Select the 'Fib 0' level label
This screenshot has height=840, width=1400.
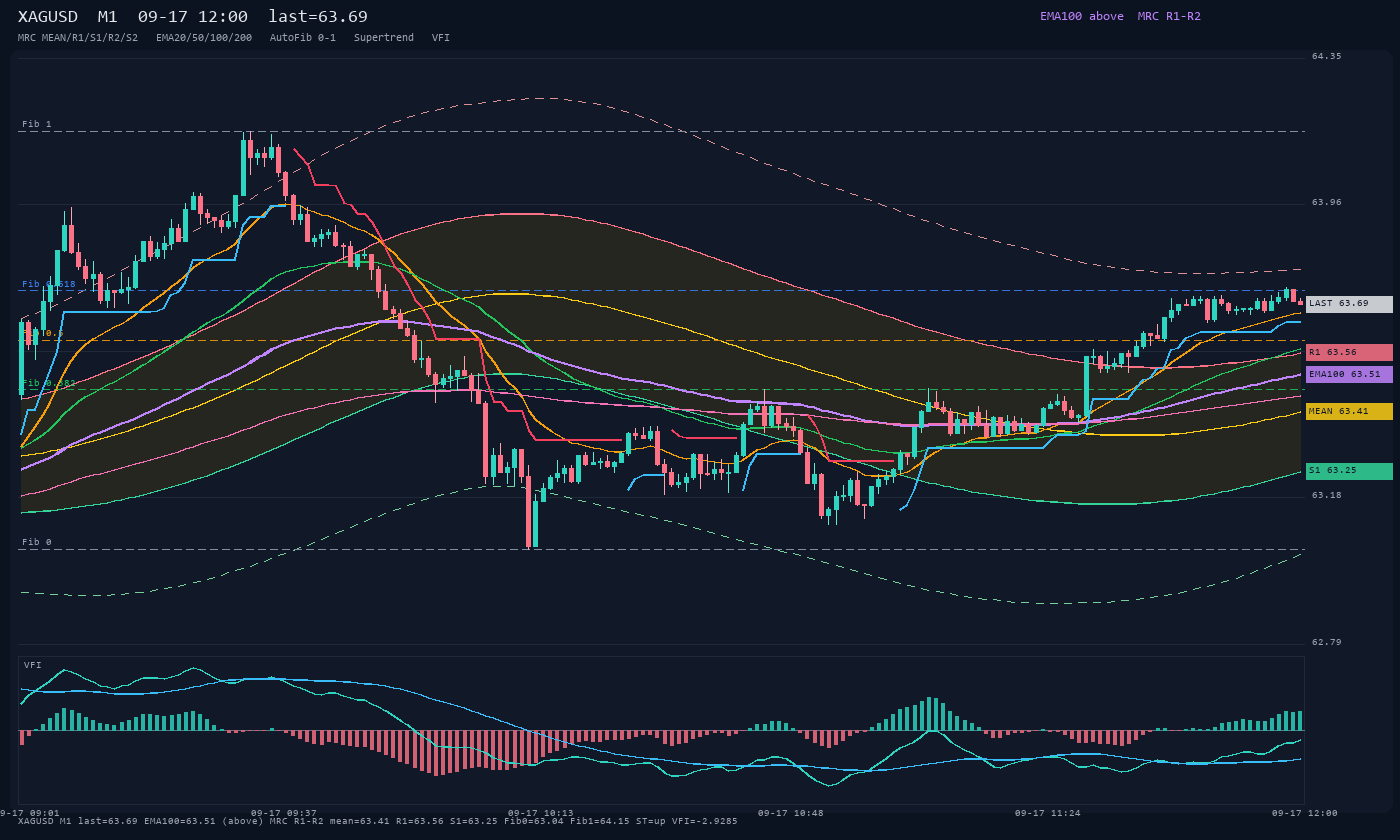tap(37, 542)
